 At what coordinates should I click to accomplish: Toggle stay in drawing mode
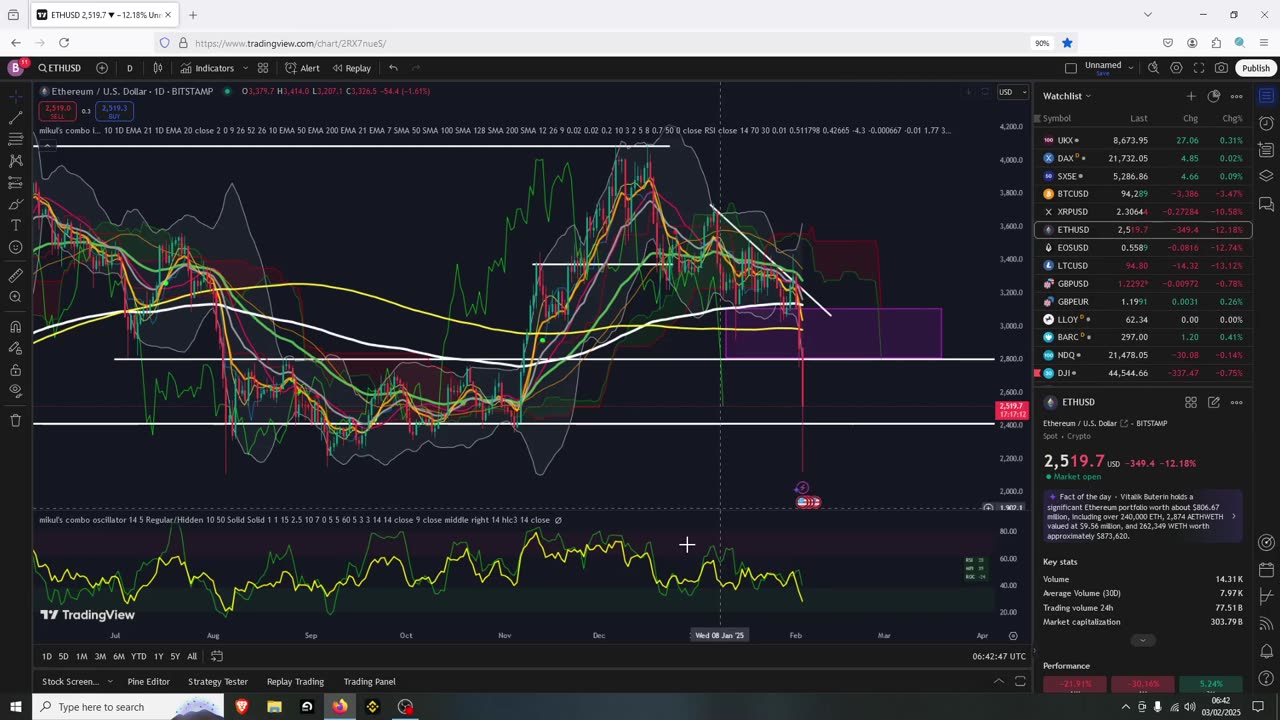15,348
